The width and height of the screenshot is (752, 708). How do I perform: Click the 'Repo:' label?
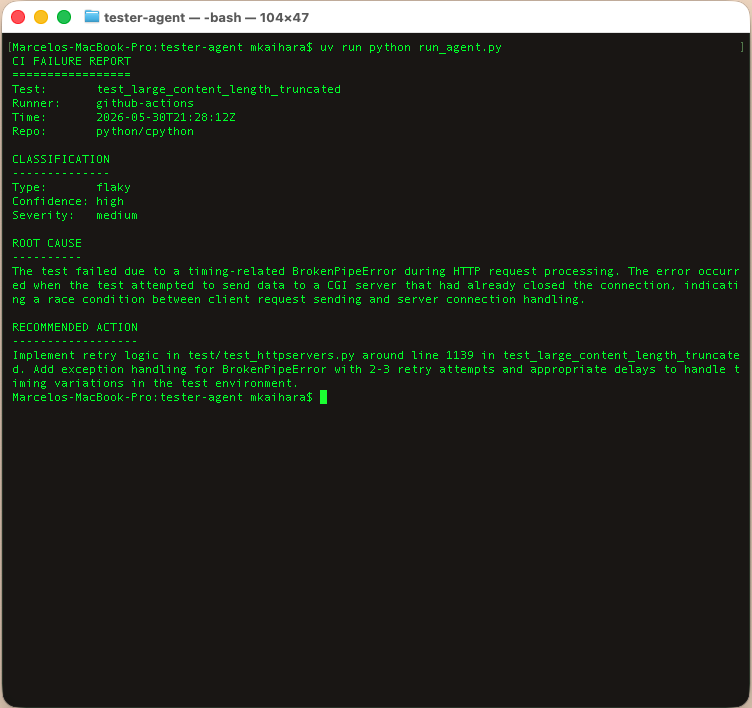click(x=29, y=131)
